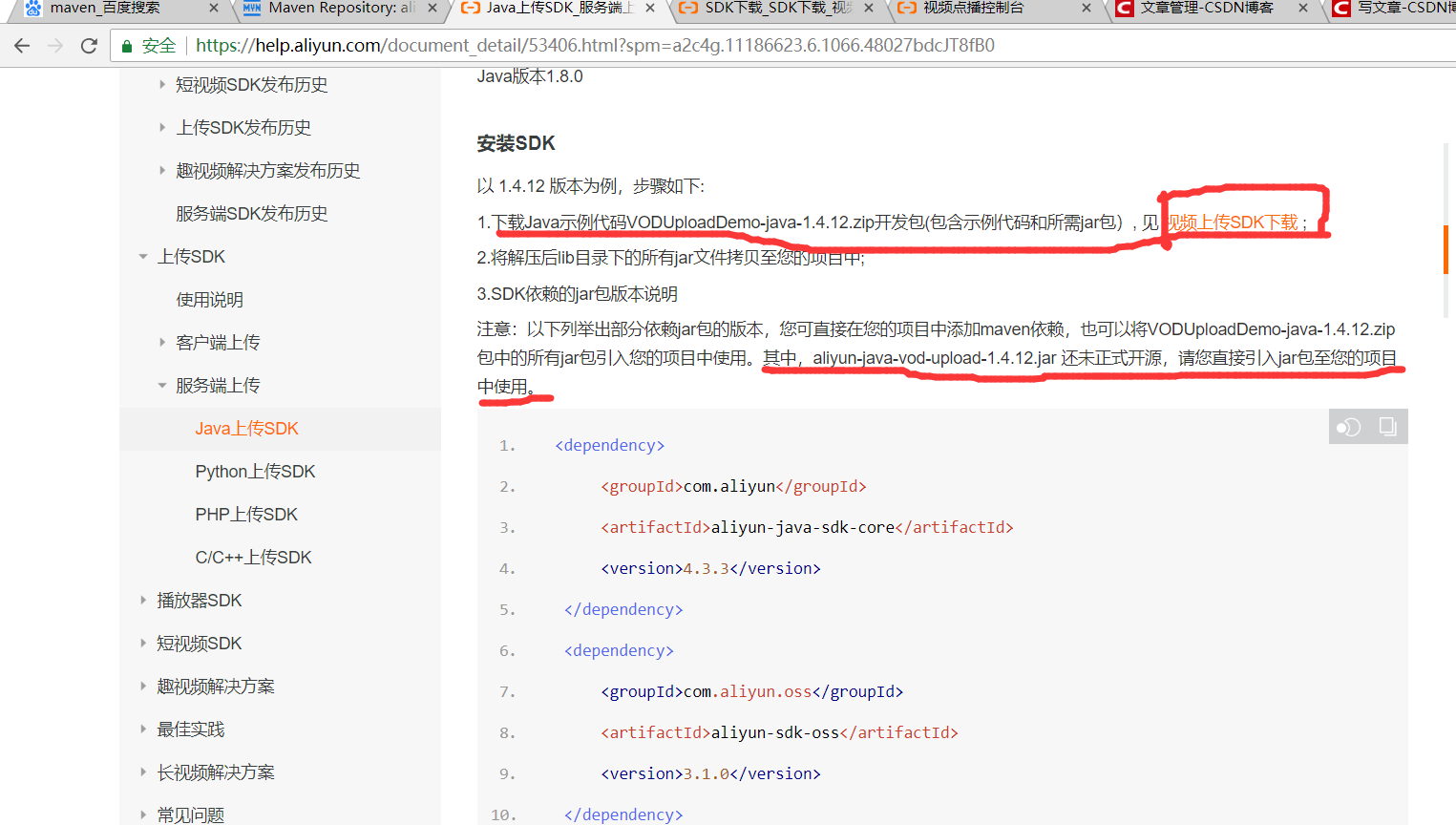
Task: Open C/C++上传SDK page
Action: click(253, 558)
